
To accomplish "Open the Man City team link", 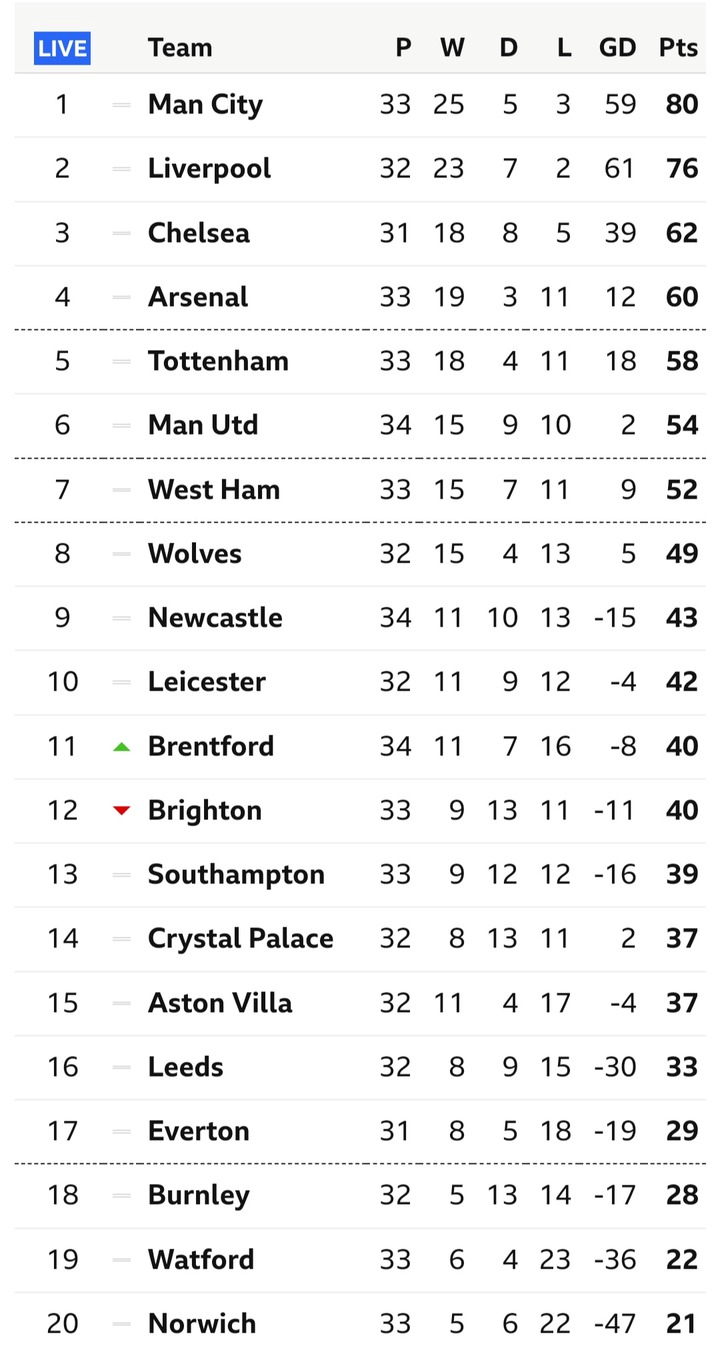I will pyautogui.click(x=205, y=104).
